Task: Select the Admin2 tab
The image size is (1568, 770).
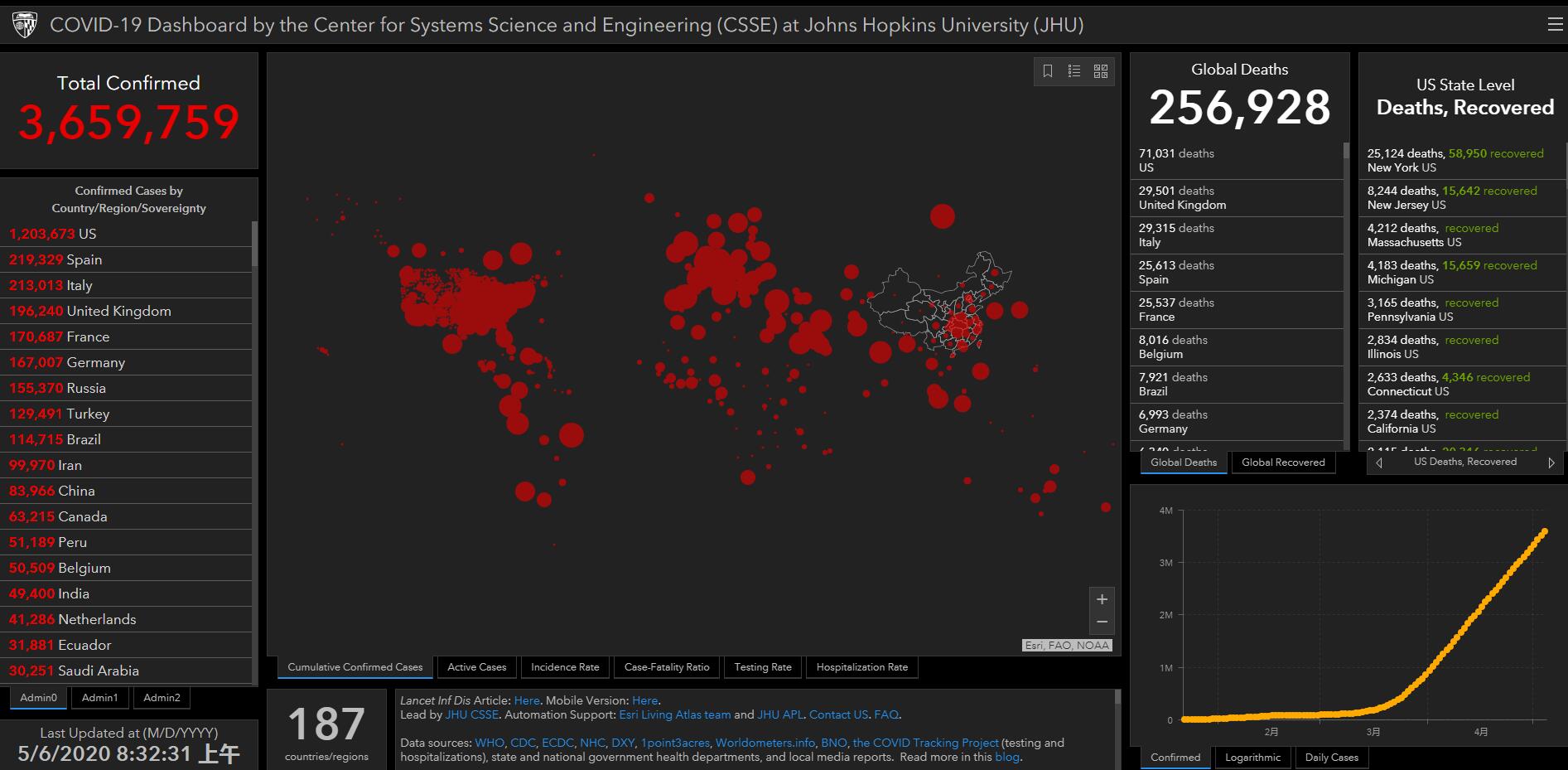Action: coord(162,698)
